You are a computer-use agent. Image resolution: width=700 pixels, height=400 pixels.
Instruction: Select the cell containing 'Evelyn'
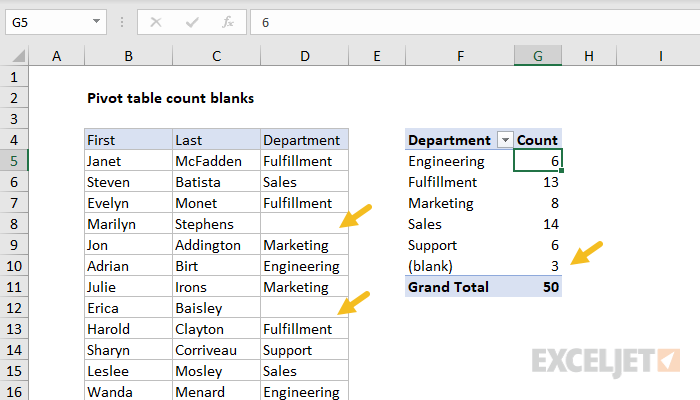tap(128, 203)
